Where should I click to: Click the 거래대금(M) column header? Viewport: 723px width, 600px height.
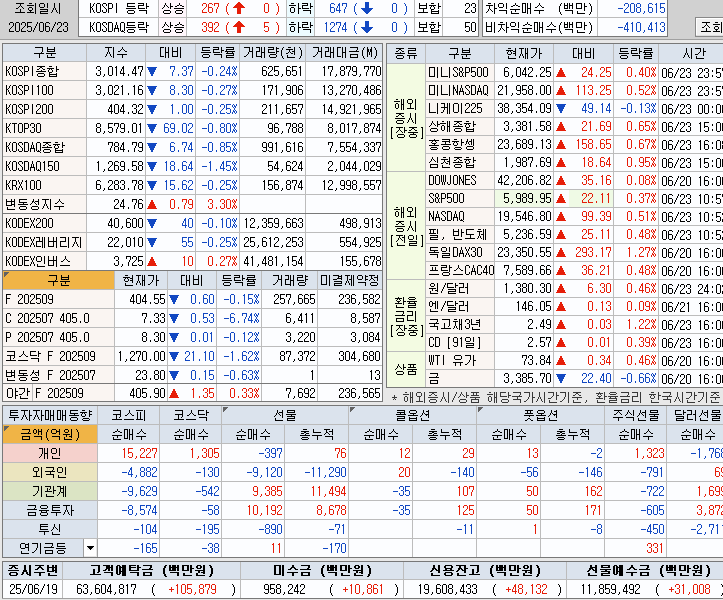pyautogui.click(x=344, y=53)
